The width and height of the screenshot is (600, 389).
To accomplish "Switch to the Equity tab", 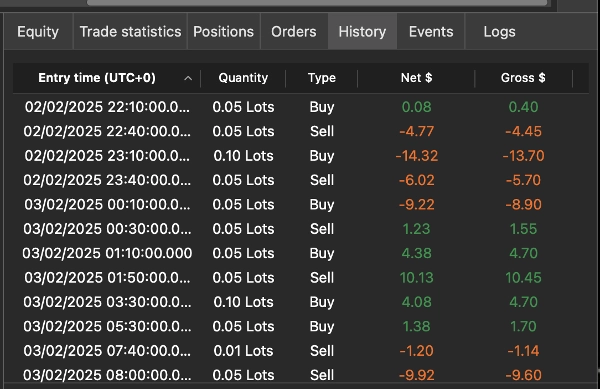I will click(x=38, y=32).
